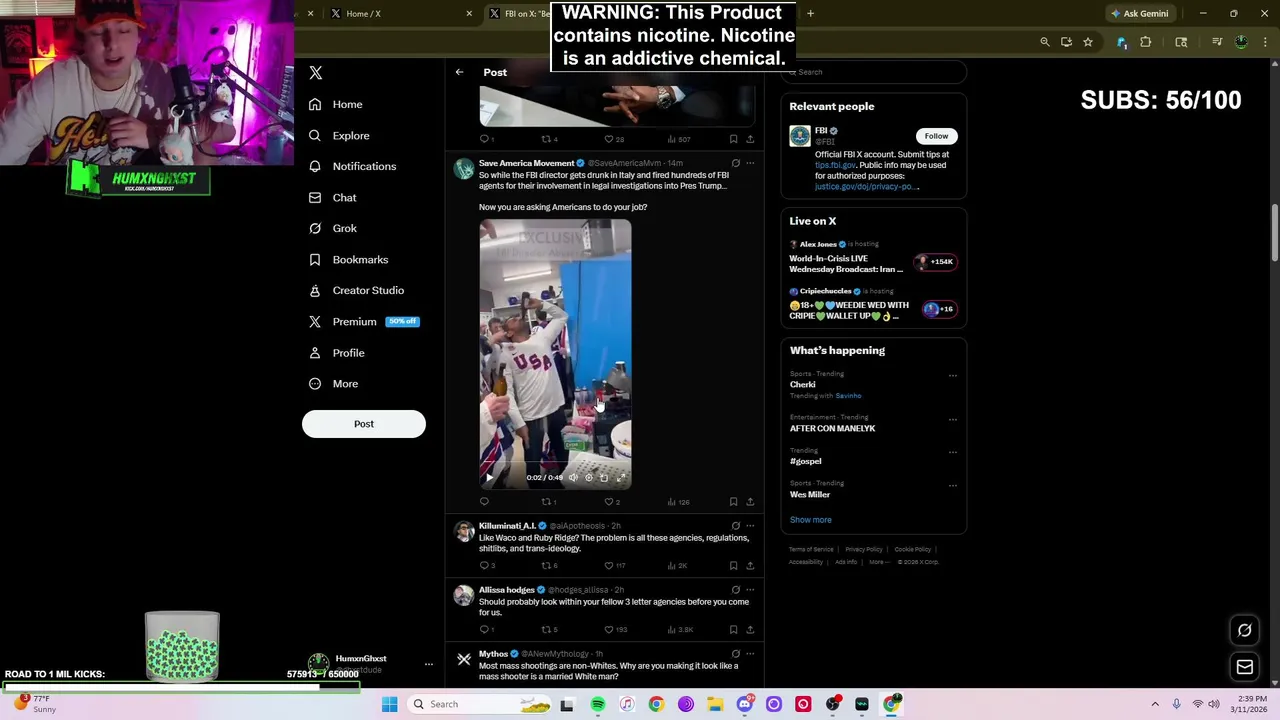Repost the Killuminati_A.I. post

547,566
